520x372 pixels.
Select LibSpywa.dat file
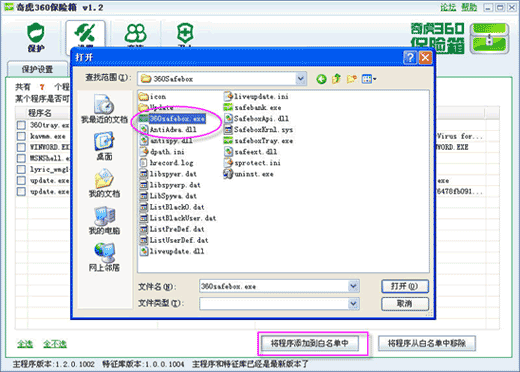[x=168, y=196]
